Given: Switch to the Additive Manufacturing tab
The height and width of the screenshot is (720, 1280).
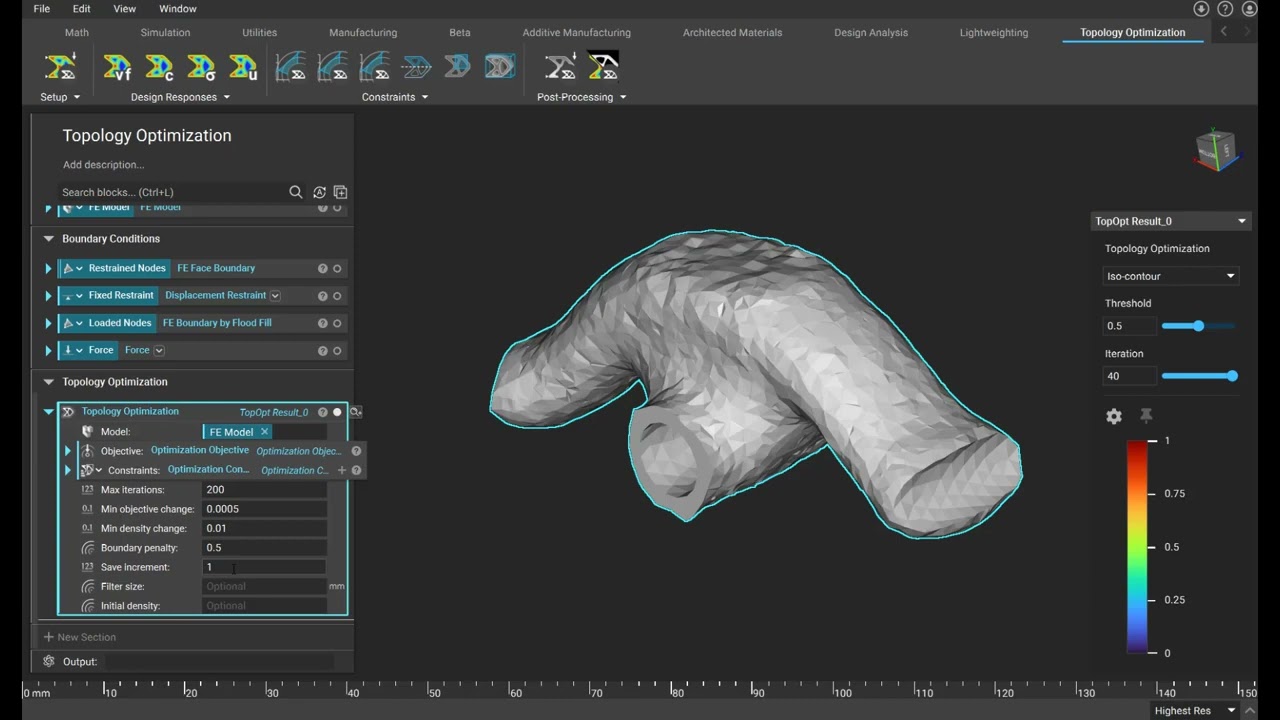Looking at the screenshot, I should (576, 32).
